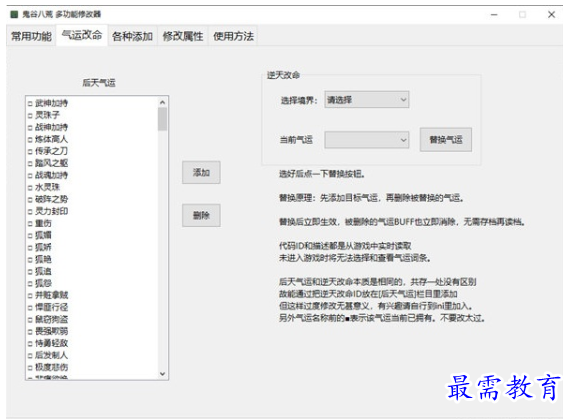
Task: Tick the 恃勇轻敌 checkbox
Action: click(x=30, y=344)
